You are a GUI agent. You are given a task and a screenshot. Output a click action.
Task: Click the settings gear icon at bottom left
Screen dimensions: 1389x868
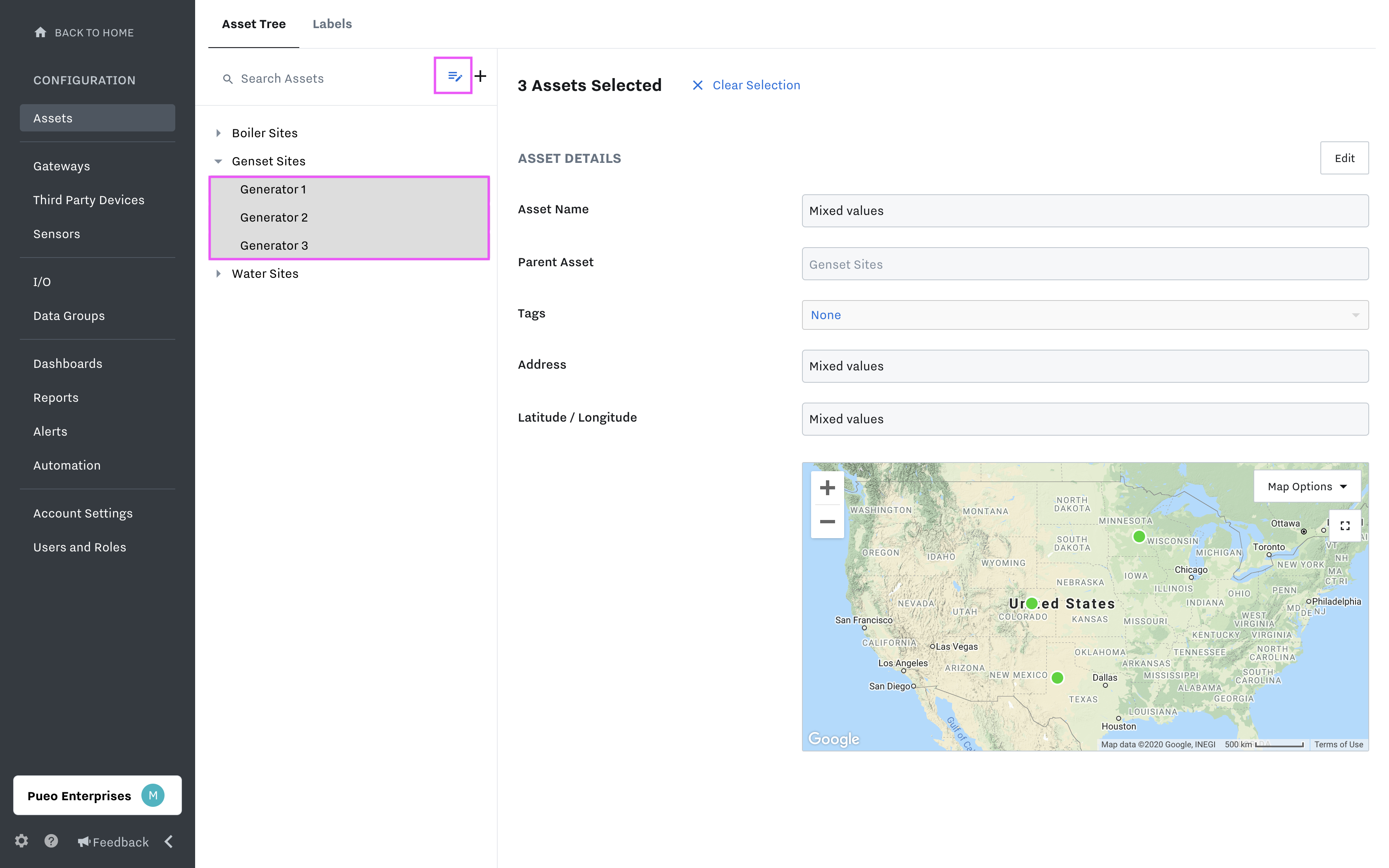21,841
